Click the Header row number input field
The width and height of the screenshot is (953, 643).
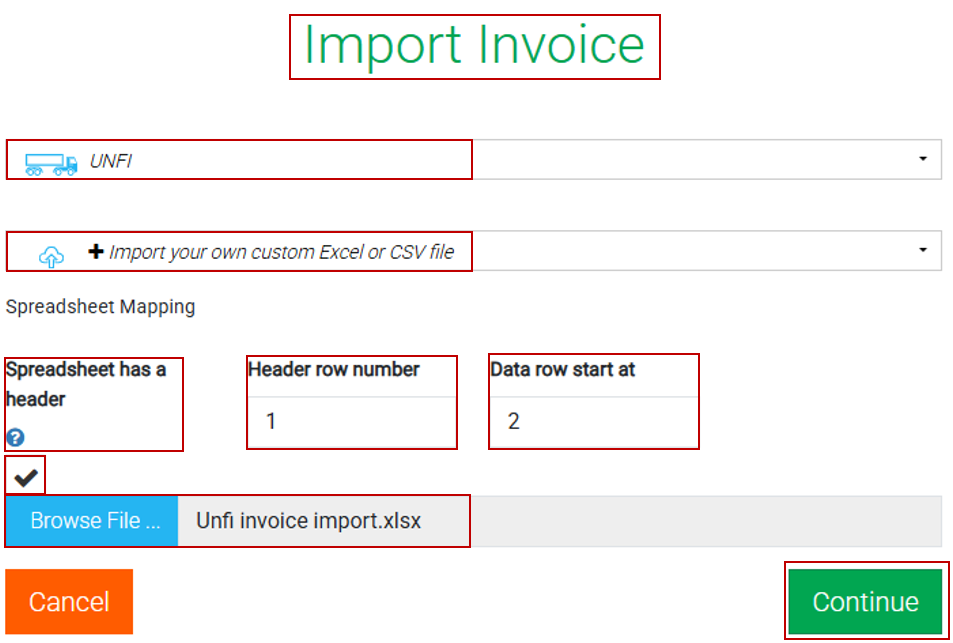(x=351, y=421)
